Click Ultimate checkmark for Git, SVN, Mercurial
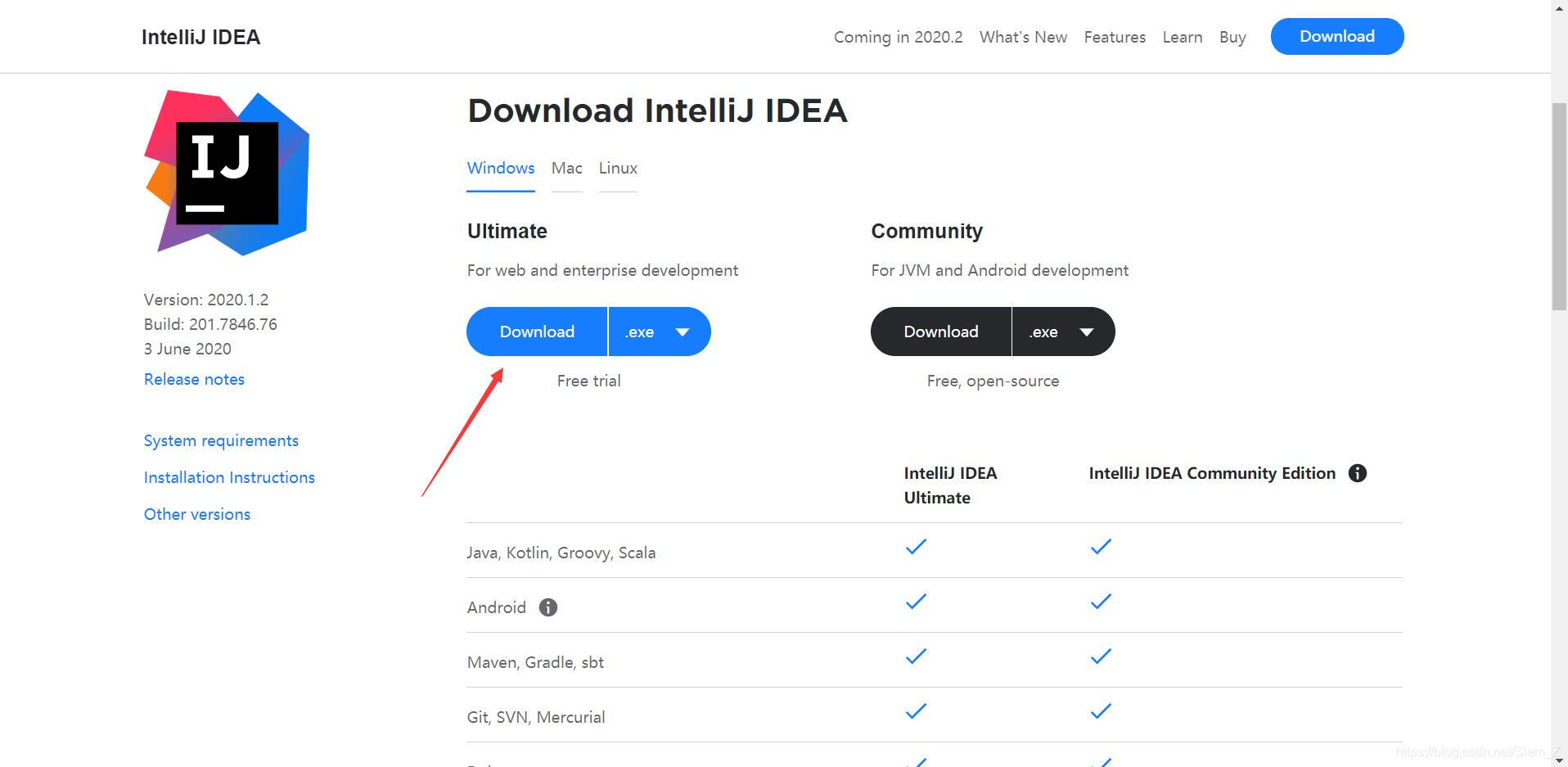Screen dimensions: 1568x767 916,711
